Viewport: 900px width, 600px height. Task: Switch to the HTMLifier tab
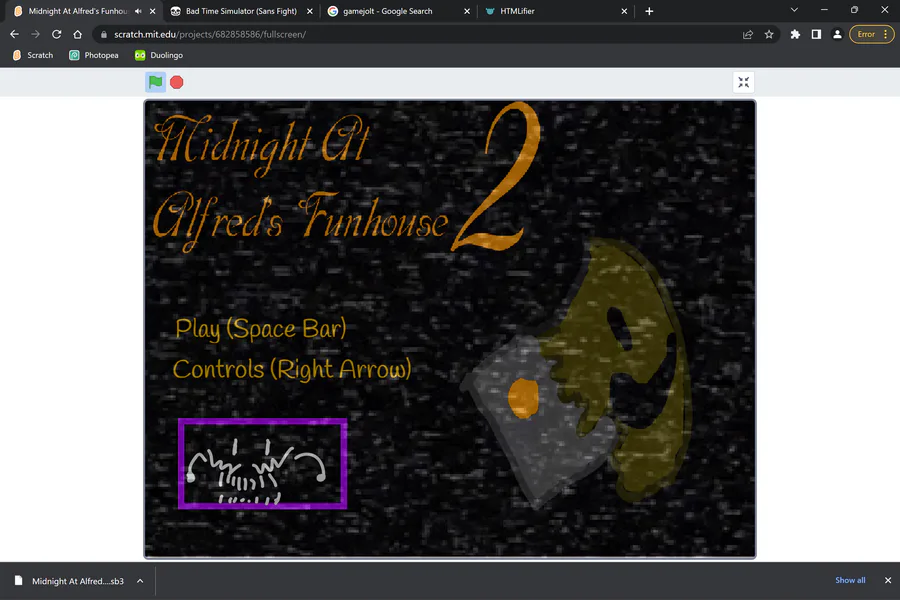coord(517,11)
